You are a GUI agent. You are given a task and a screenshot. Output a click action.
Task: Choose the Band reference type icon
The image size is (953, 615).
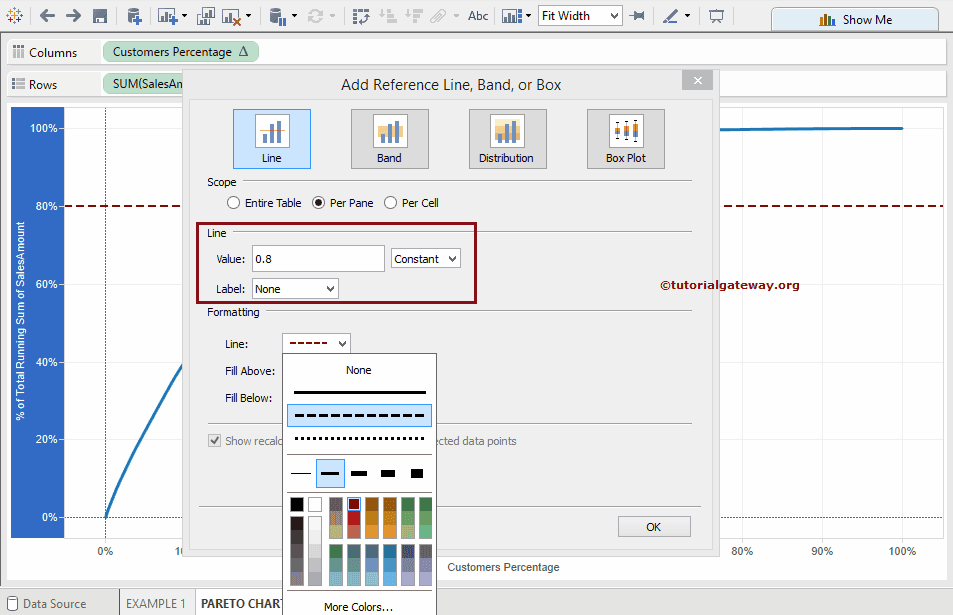click(x=389, y=138)
